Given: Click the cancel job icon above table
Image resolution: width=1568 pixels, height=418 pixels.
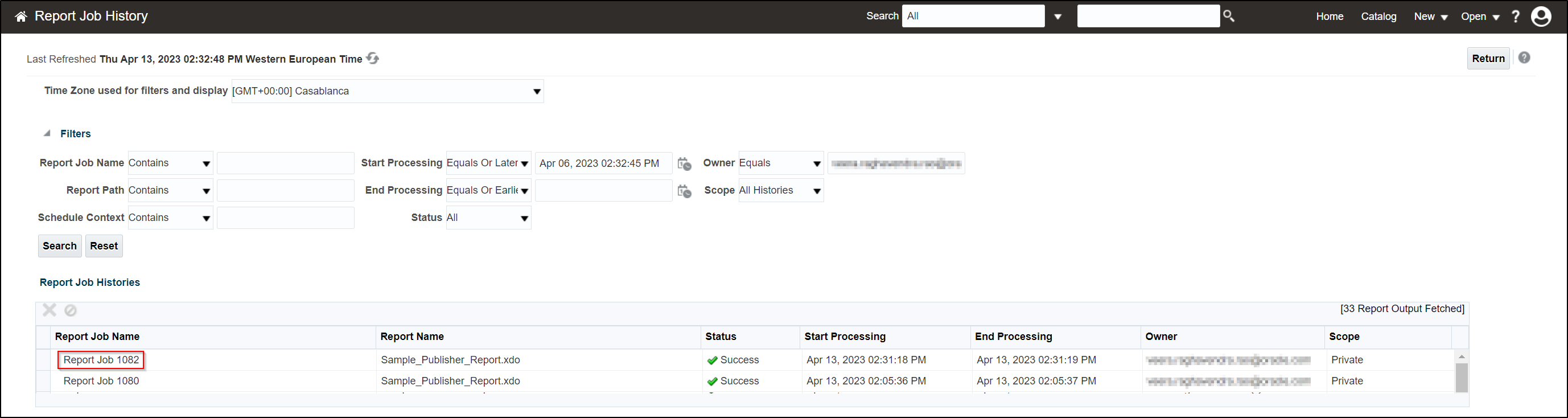Looking at the screenshot, I should click(71, 310).
